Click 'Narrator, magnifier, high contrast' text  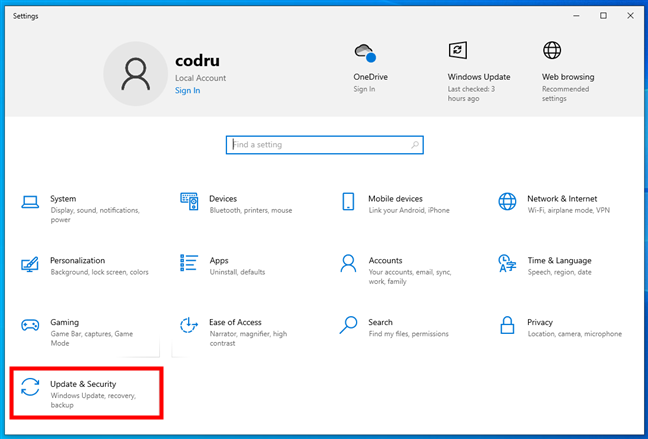(248, 339)
